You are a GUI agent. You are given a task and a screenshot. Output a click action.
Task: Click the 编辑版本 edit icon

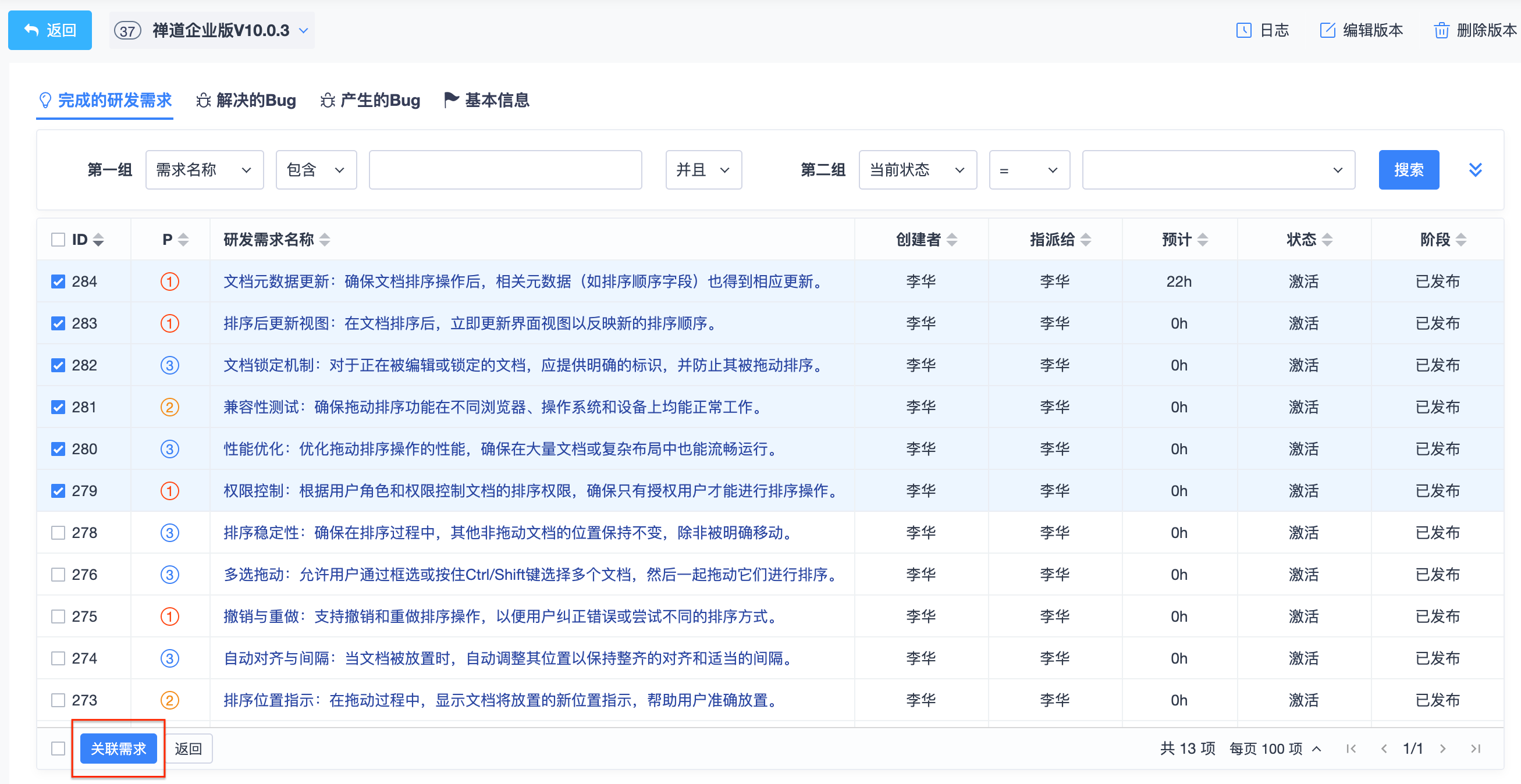coord(1327,30)
